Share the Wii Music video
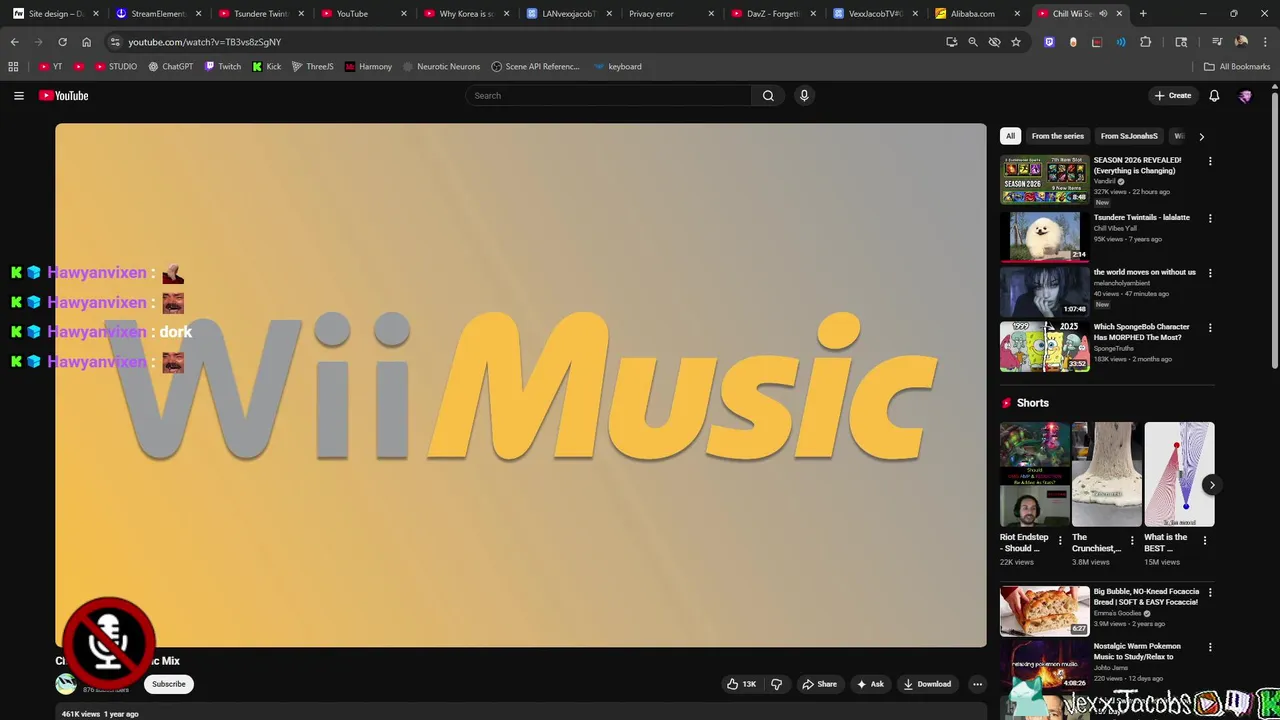 click(819, 684)
